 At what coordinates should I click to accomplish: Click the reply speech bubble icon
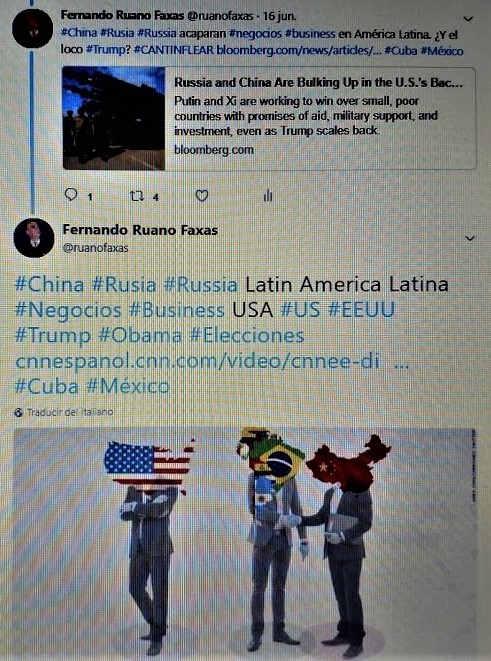pyautogui.click(x=72, y=195)
